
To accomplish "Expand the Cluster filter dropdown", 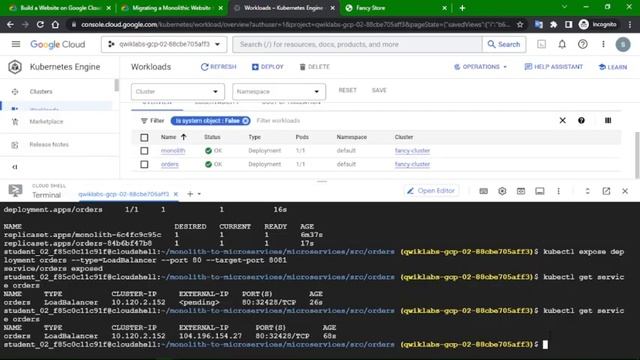I will click(178, 91).
